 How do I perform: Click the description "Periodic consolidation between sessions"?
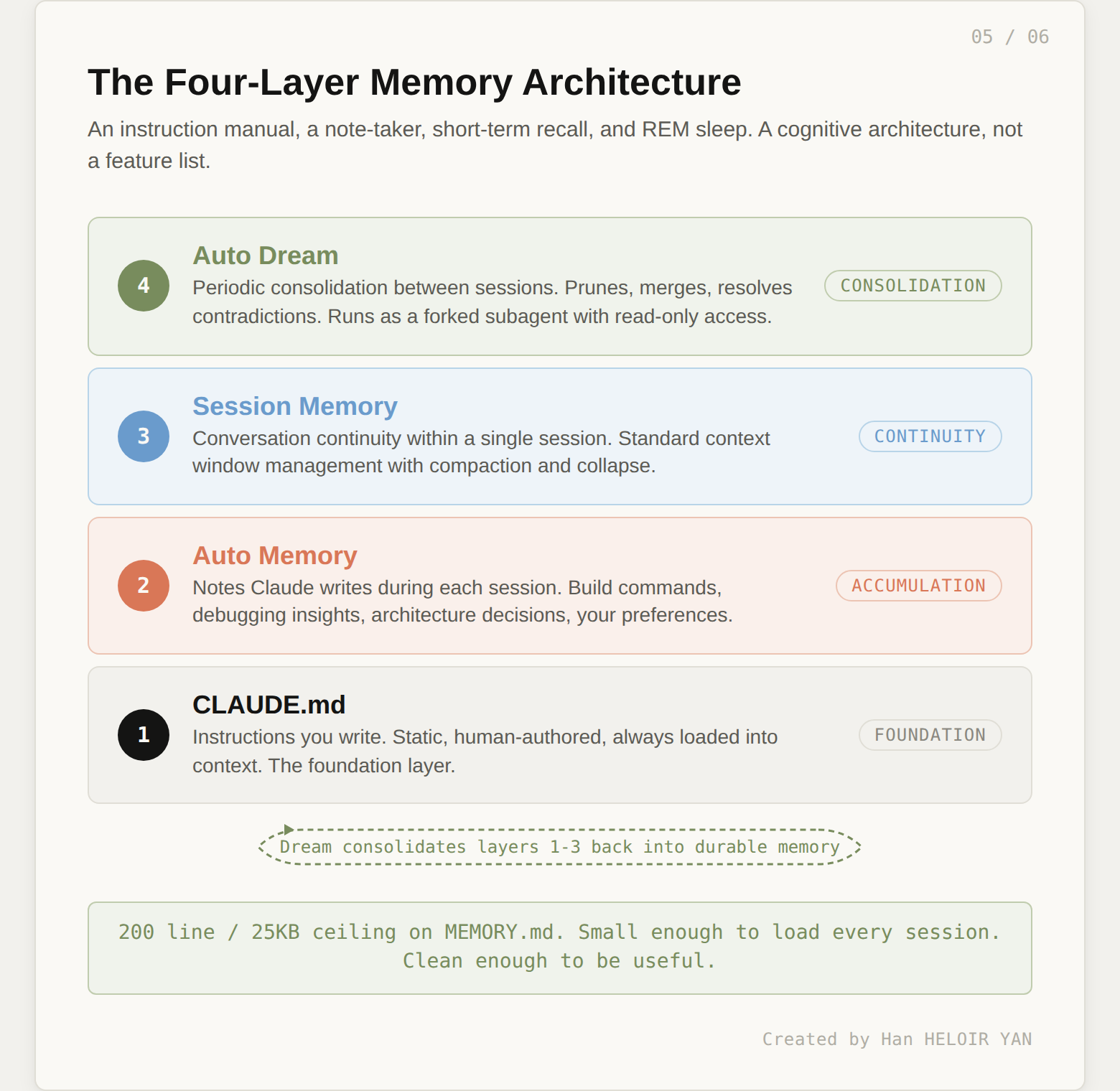[493, 302]
